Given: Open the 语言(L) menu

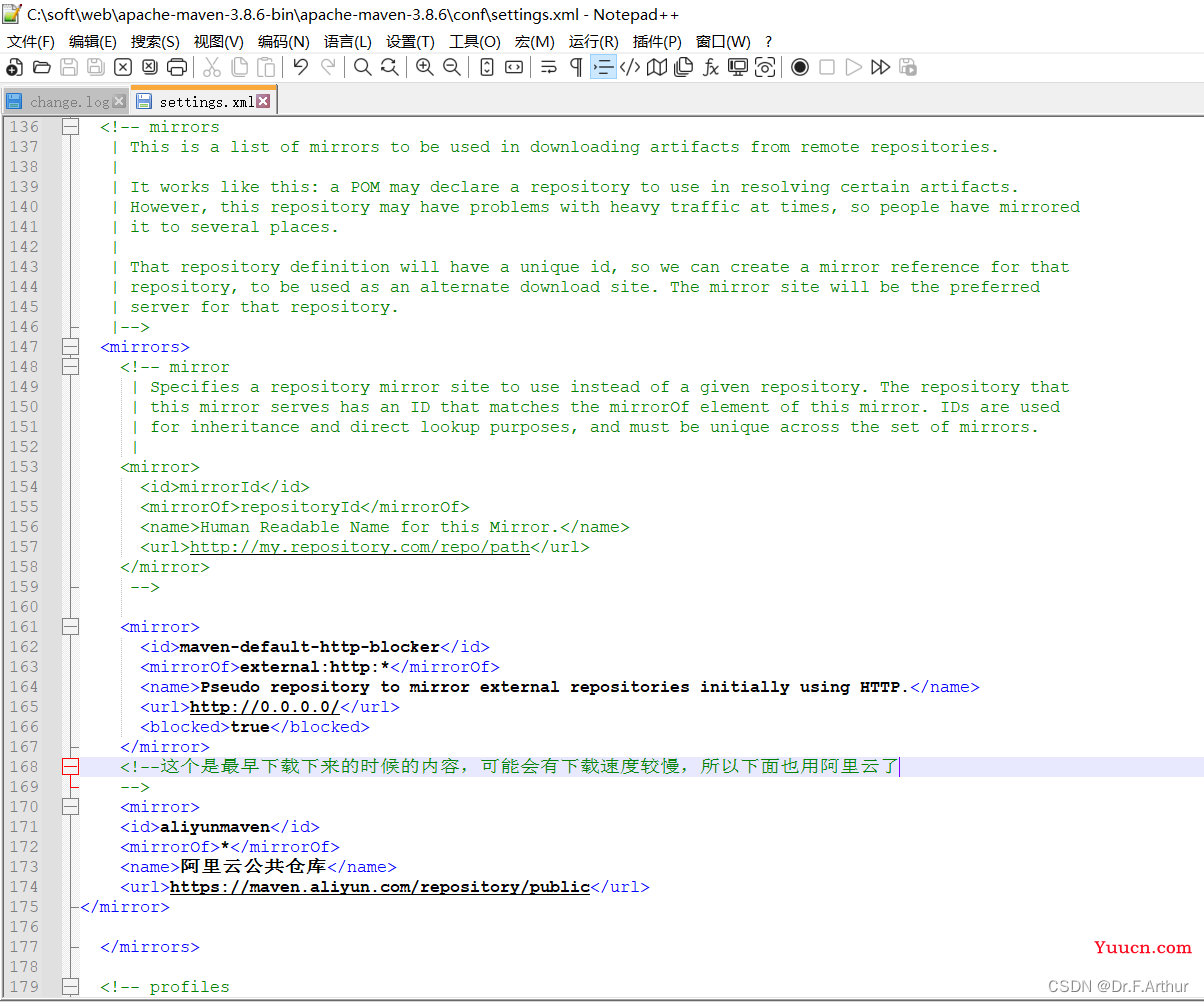Looking at the screenshot, I should coord(347,41).
